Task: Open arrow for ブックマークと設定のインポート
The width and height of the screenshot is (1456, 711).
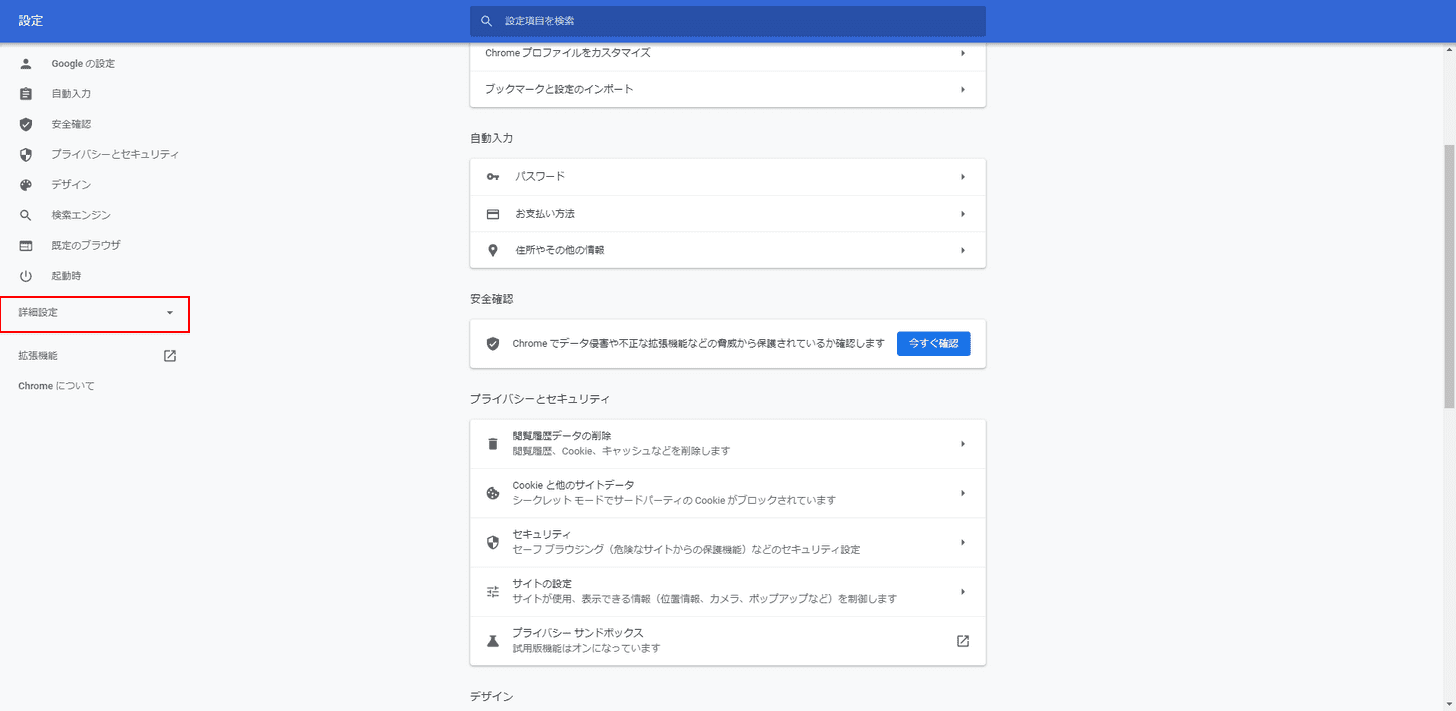Action: click(x=963, y=89)
